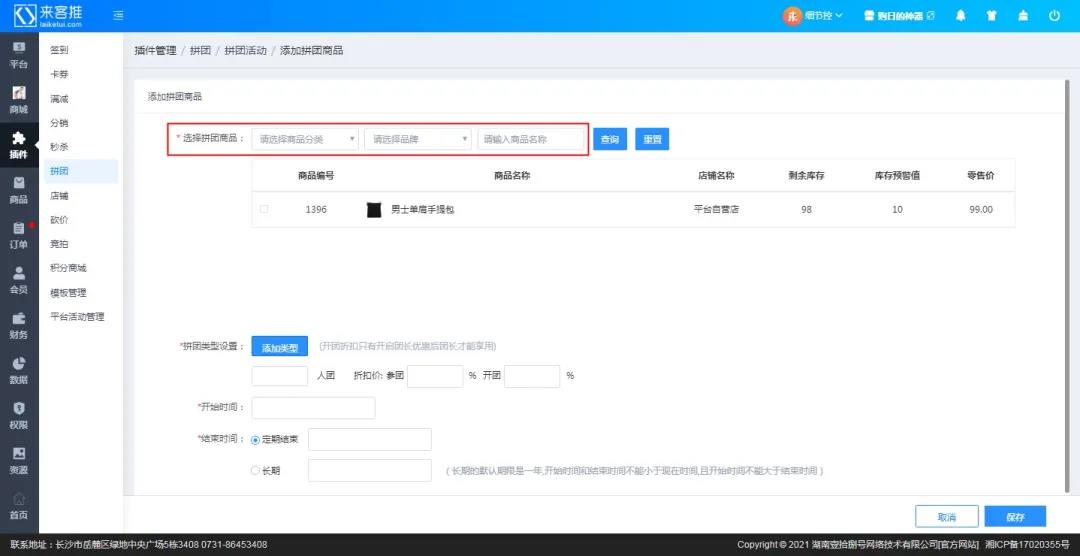Open 资源 in the left navigation
The width and height of the screenshot is (1080, 556).
[19, 460]
